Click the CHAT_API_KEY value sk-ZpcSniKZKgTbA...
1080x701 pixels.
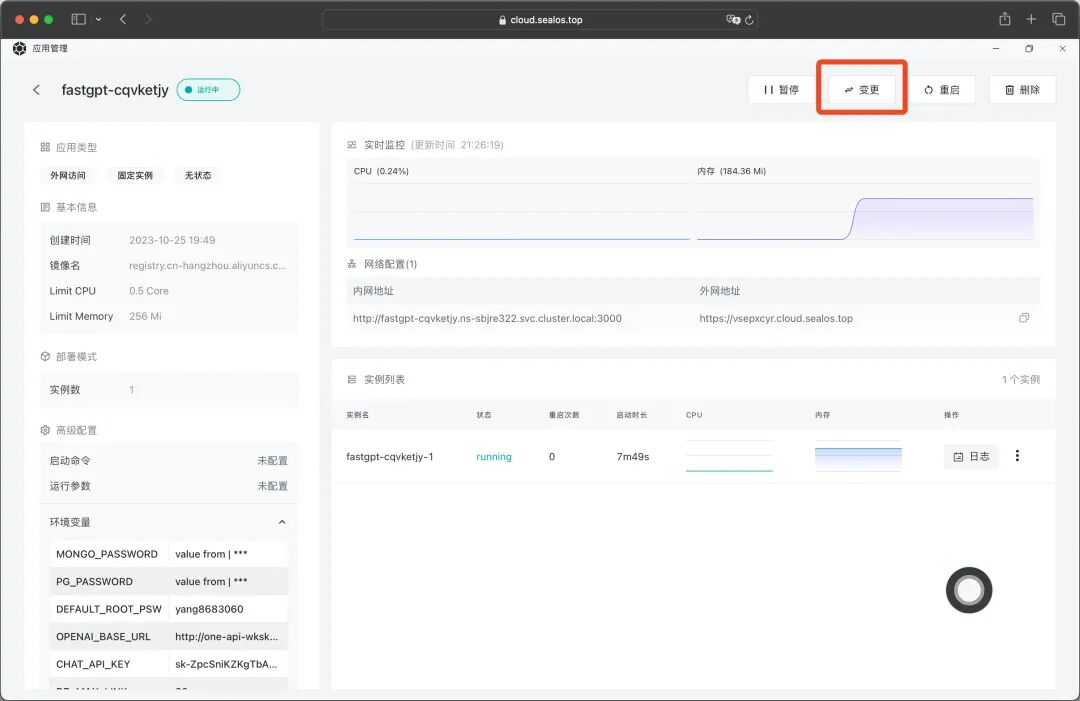[x=226, y=664]
